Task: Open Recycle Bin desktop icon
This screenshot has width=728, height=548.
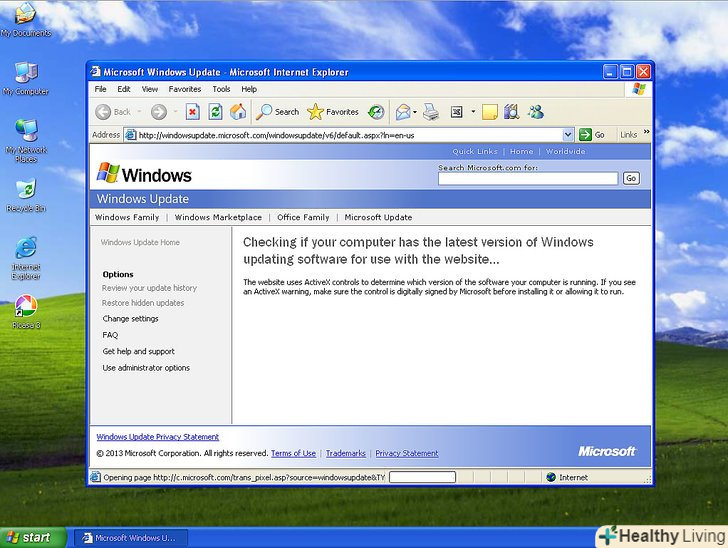Action: point(26,196)
